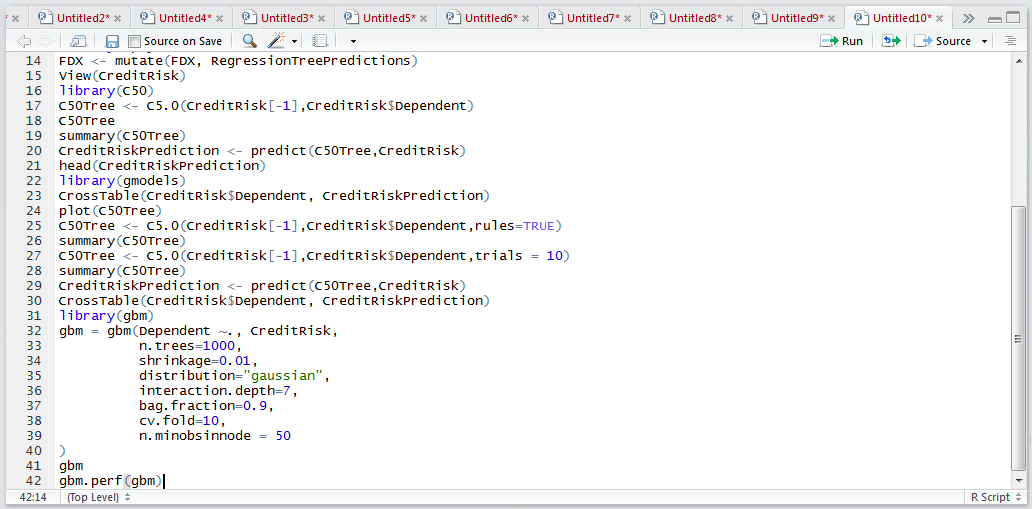Open the R Script file type dropdown
The image size is (1032, 509).
pyautogui.click(x=994, y=497)
